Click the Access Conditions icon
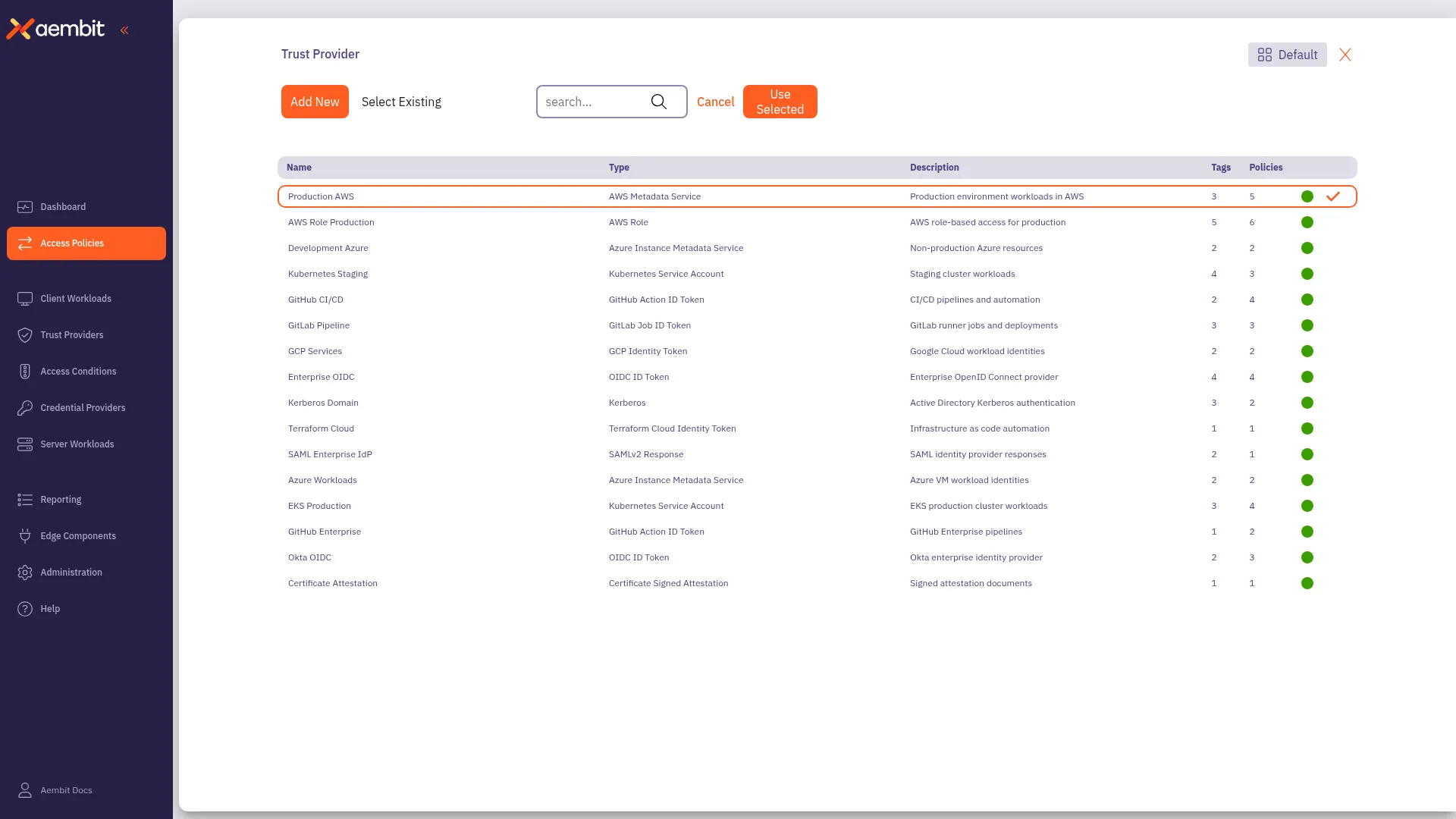The width and height of the screenshot is (1456, 819). pyautogui.click(x=25, y=372)
